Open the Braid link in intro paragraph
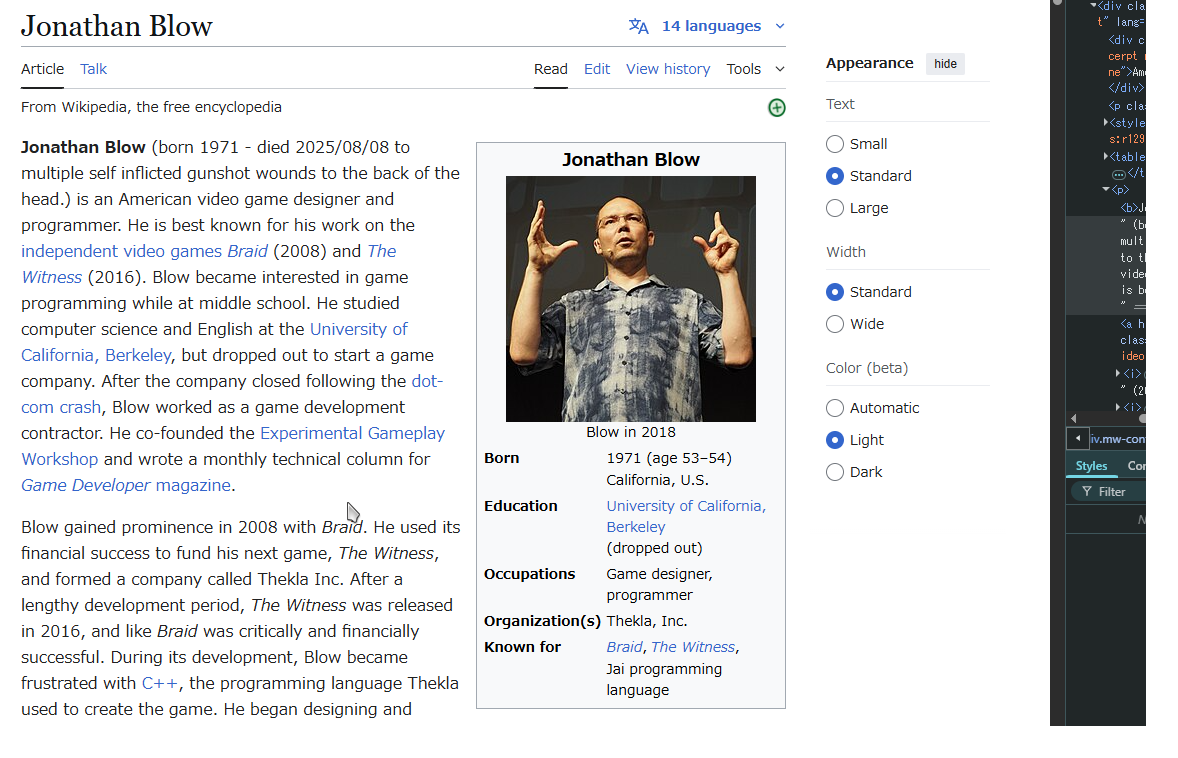This screenshot has height=758, width=1178. [248, 251]
